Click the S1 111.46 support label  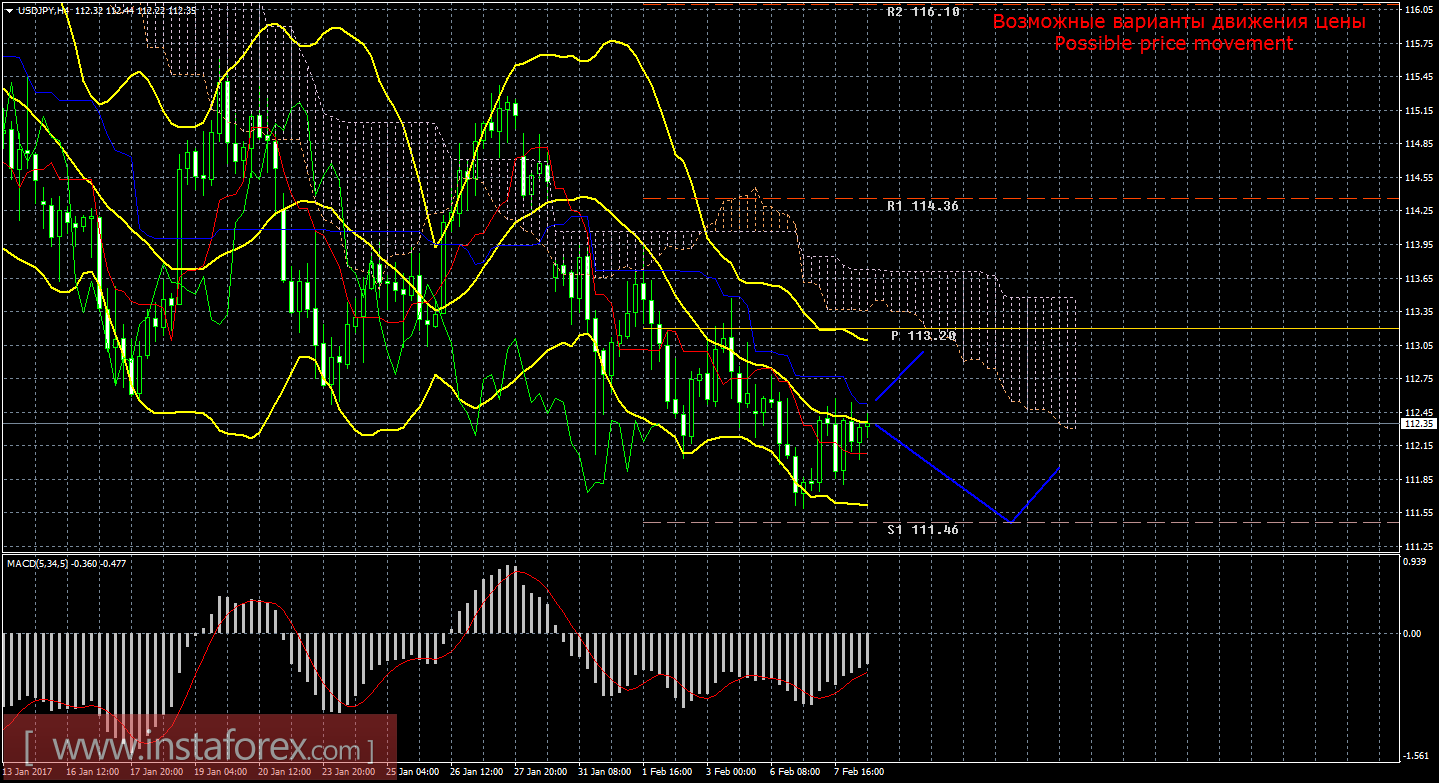[922, 529]
